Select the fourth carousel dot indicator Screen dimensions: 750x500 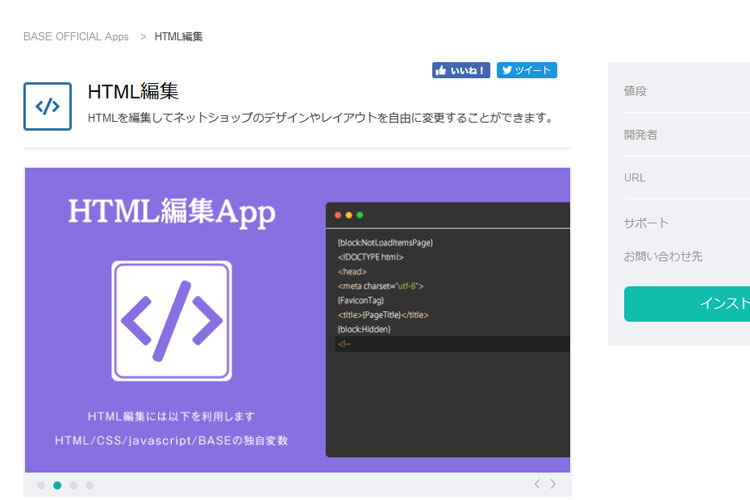coord(89,485)
